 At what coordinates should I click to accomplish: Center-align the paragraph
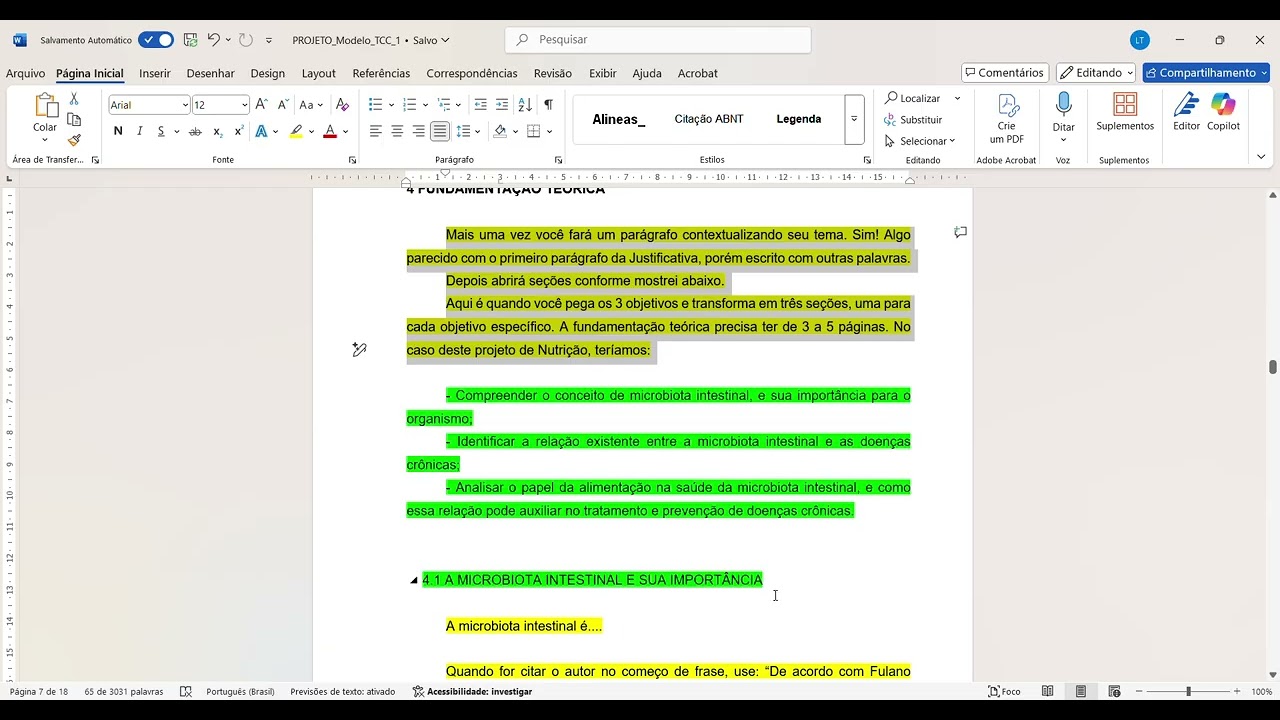click(397, 131)
